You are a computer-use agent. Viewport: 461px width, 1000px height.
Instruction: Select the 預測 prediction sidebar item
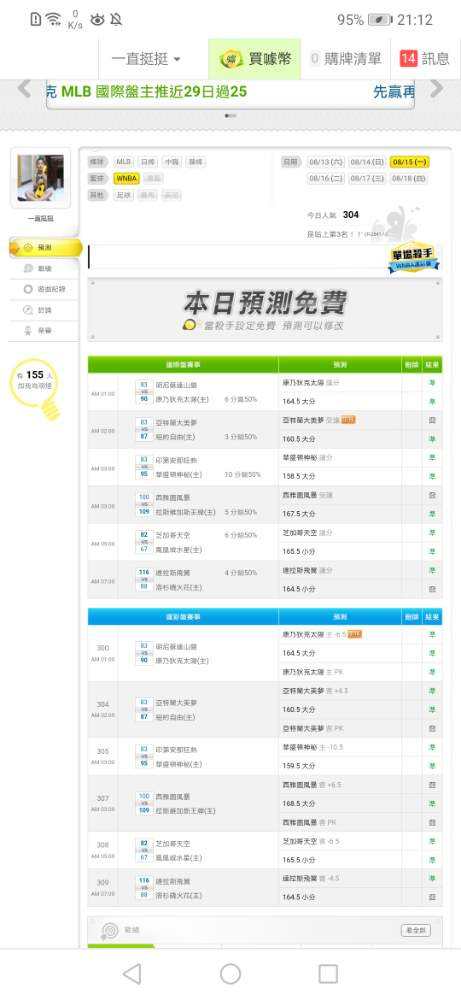(46, 247)
